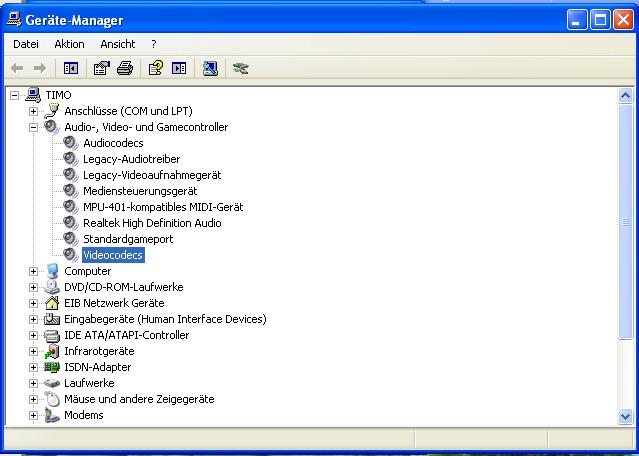The image size is (639, 456).
Task: Click the Legacy-Videoaufnahmegerät speaker icon
Action: (71, 175)
